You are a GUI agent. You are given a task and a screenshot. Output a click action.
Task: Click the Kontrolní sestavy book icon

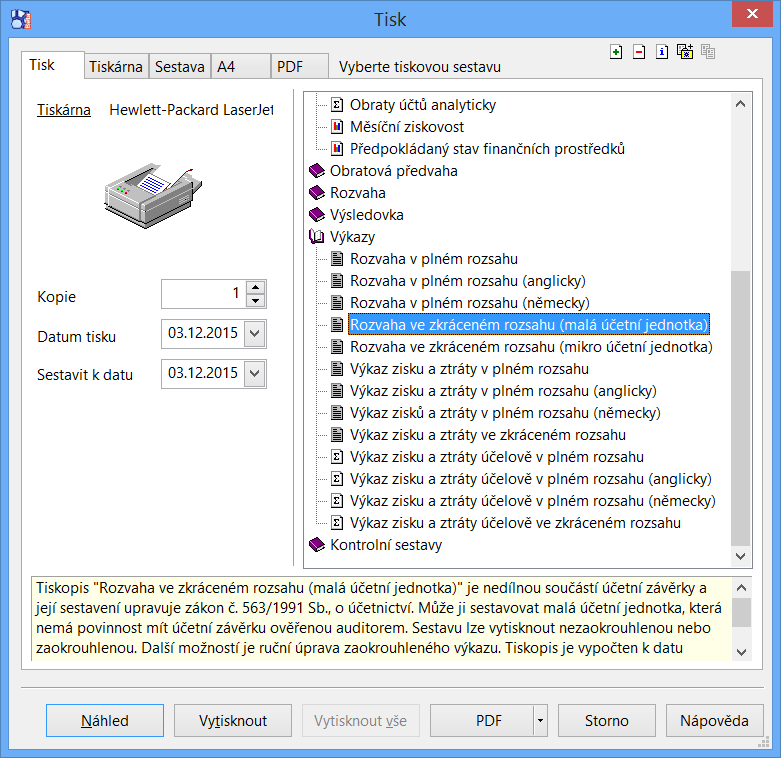317,545
